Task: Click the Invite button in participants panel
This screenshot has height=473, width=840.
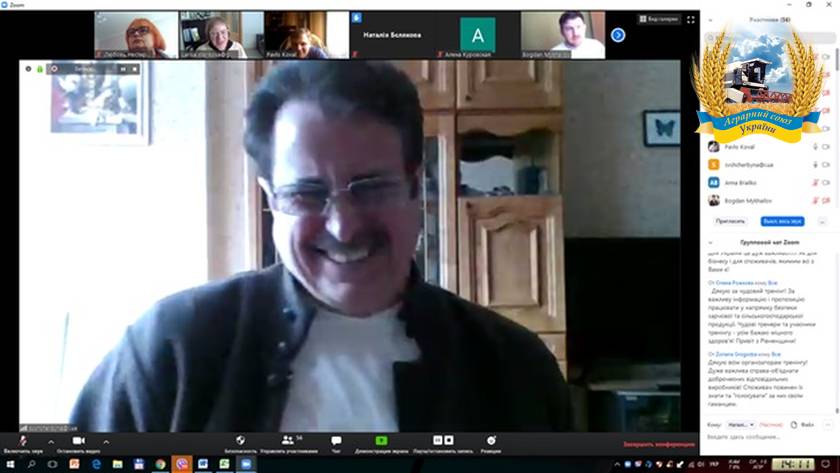Action: tap(730, 221)
